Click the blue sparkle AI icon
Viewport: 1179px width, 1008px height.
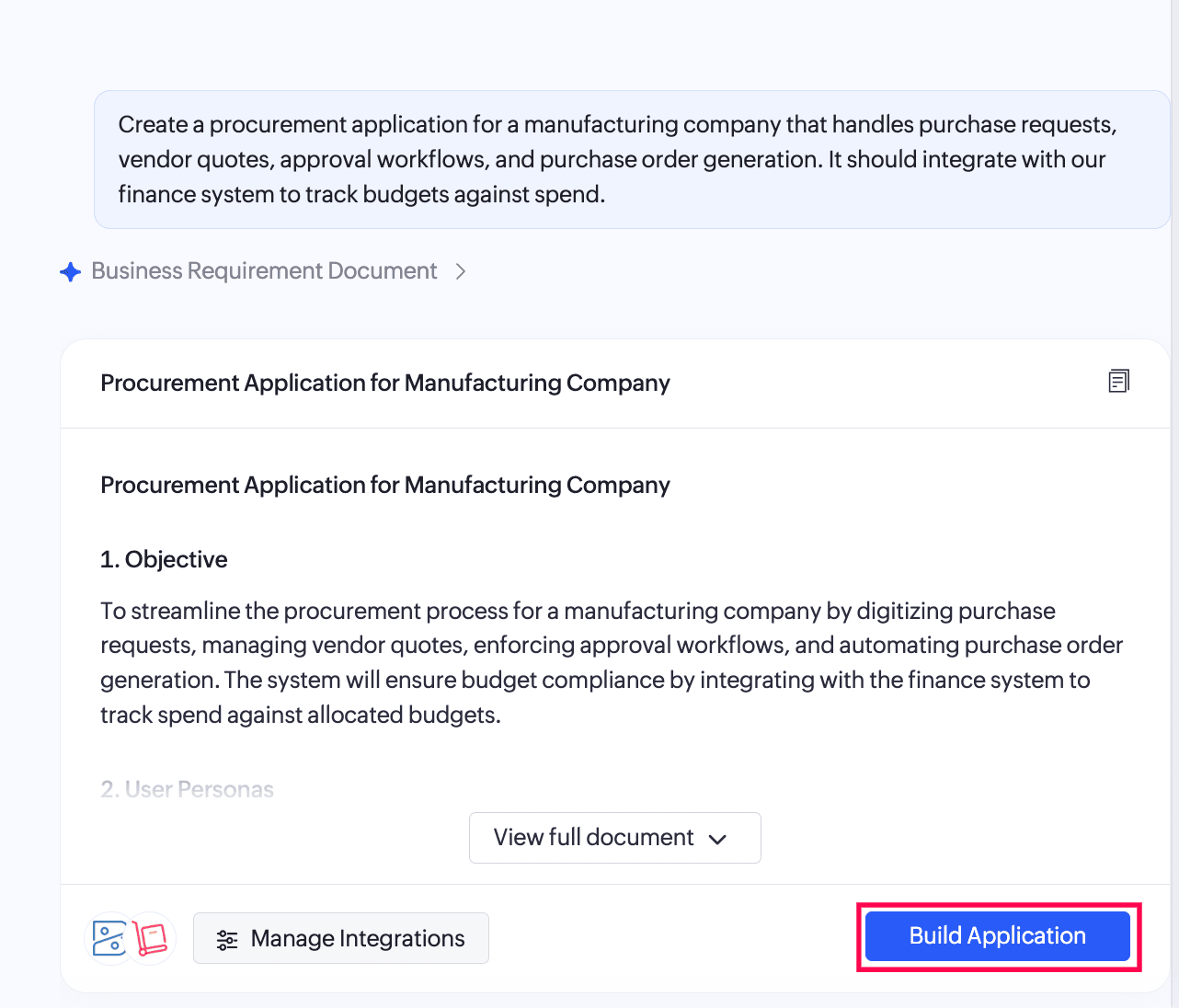[x=71, y=272]
